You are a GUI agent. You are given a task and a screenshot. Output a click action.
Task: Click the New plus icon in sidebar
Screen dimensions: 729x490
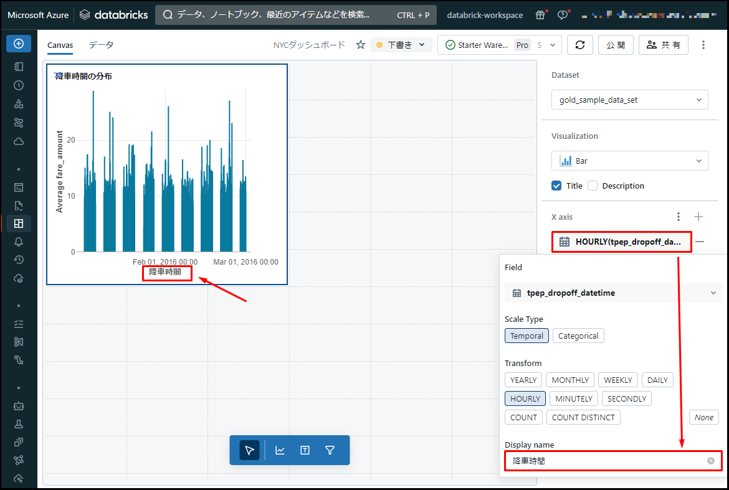[x=19, y=44]
